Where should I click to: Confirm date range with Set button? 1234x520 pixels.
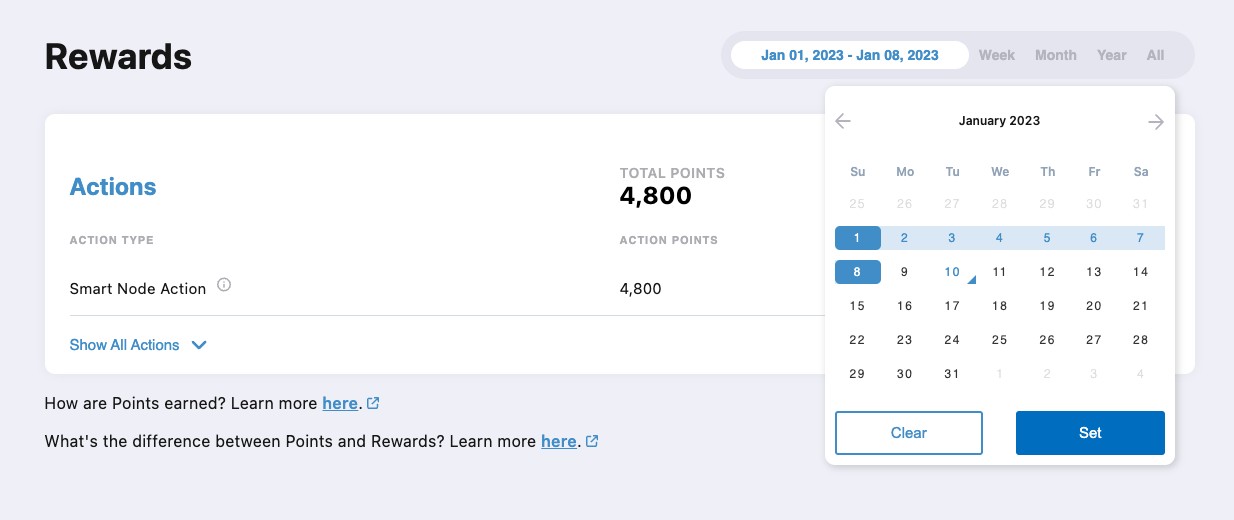tap(1090, 433)
